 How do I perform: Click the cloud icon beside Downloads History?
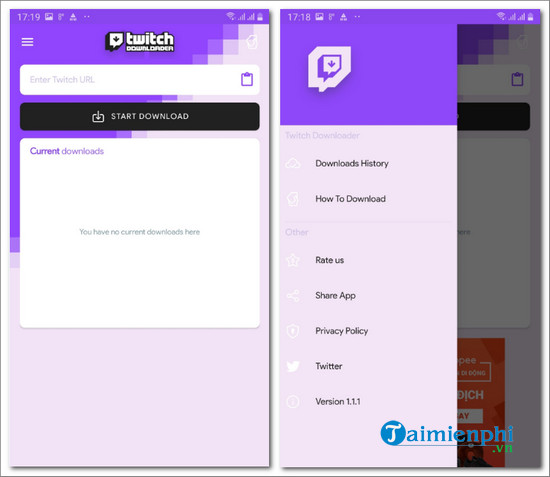293,163
